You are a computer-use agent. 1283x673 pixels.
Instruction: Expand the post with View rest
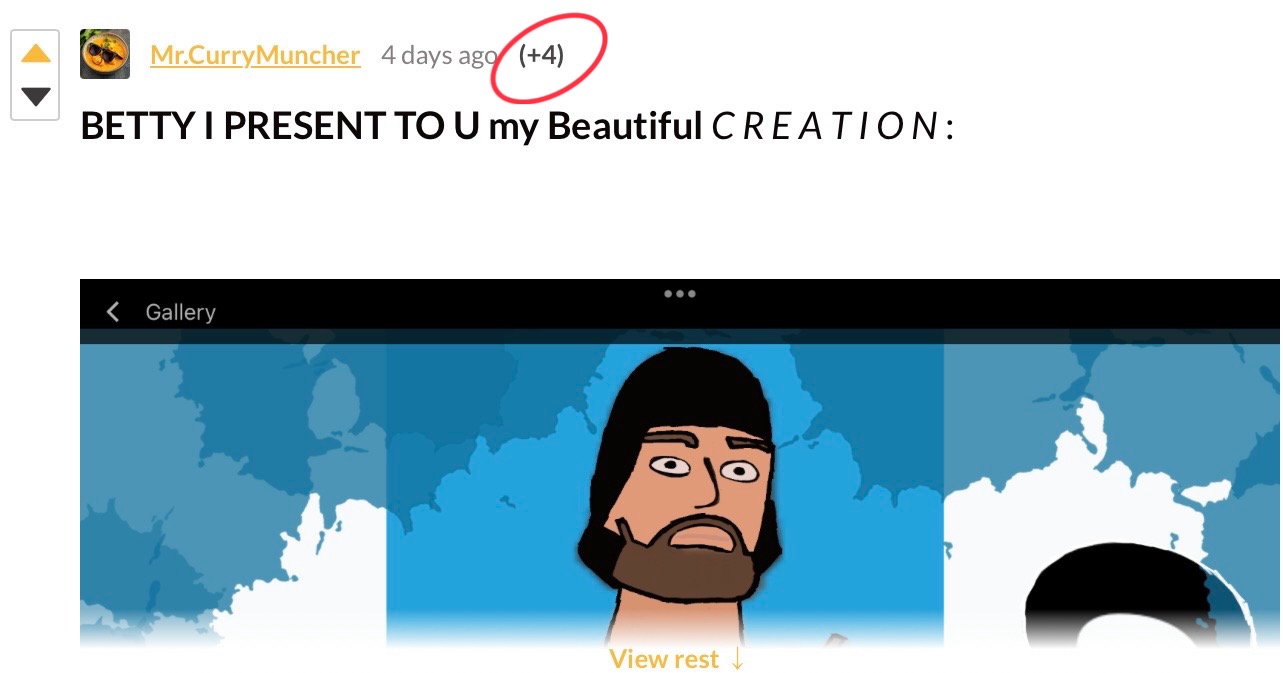(x=677, y=659)
